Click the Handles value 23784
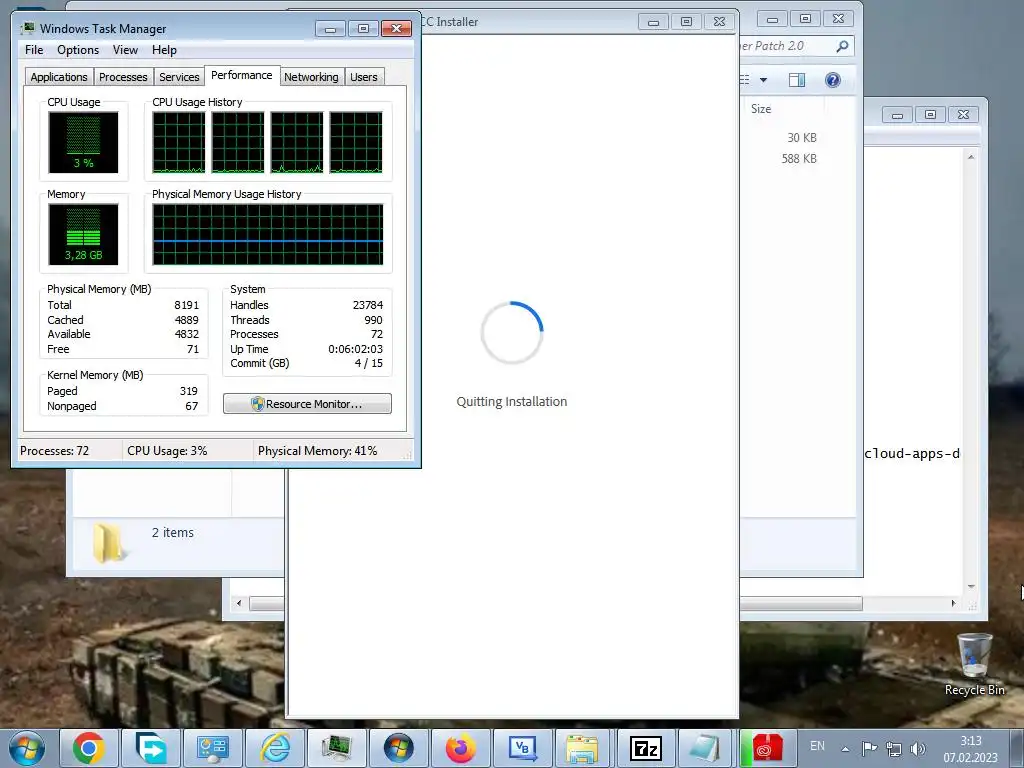Viewport: 1024px width, 768px height. pyautogui.click(x=368, y=305)
